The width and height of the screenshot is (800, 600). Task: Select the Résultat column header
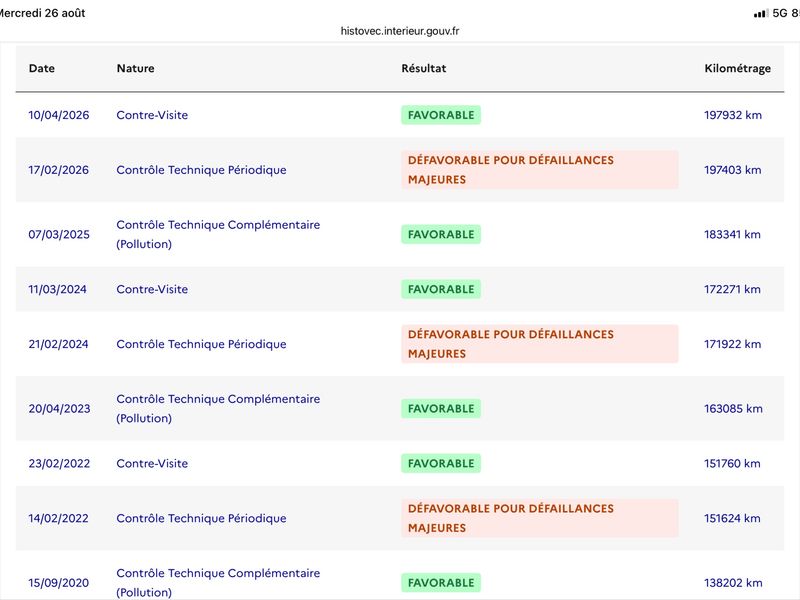coord(423,68)
